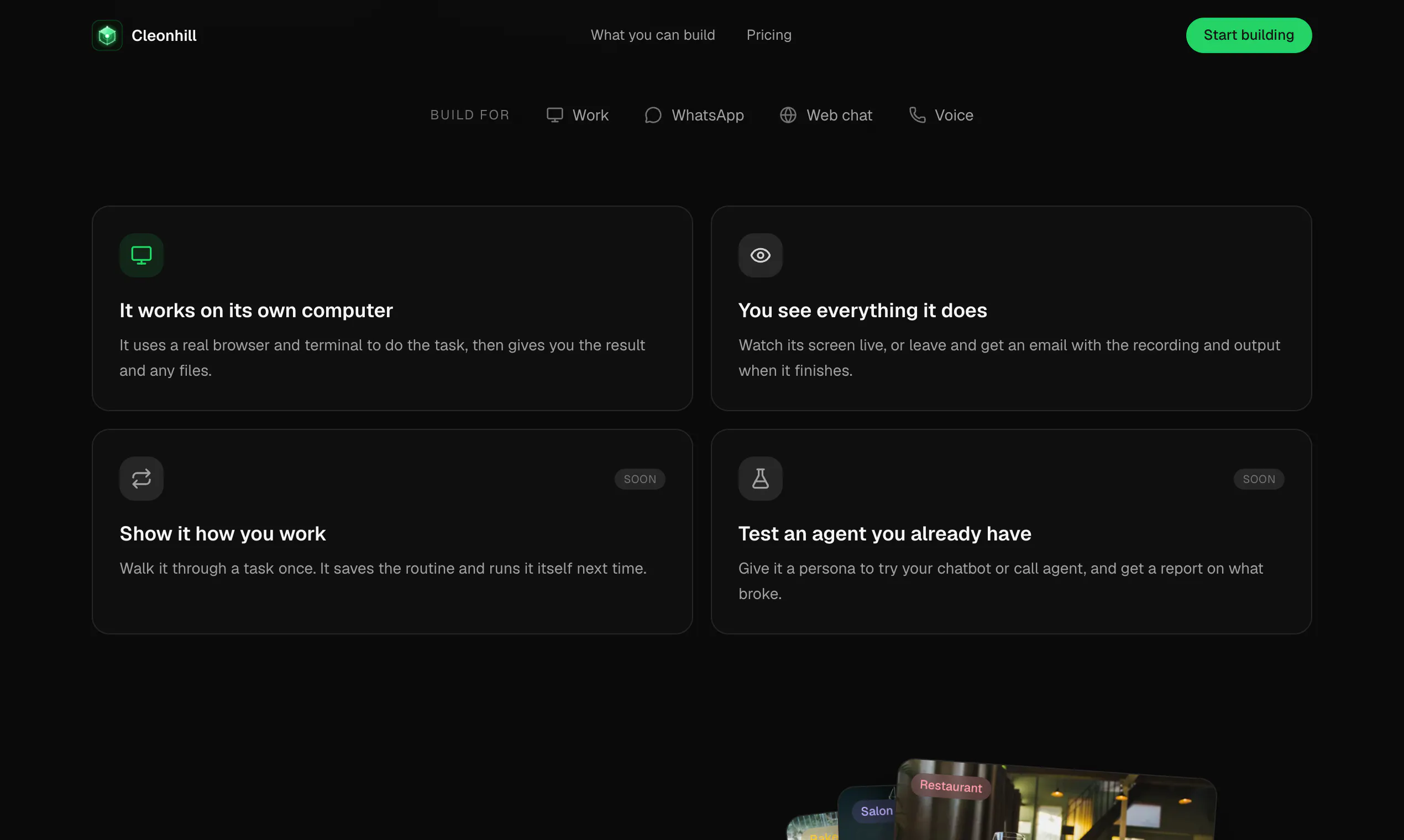The width and height of the screenshot is (1404, 840).
Task: Open the What you can build page
Action: pyautogui.click(x=653, y=35)
